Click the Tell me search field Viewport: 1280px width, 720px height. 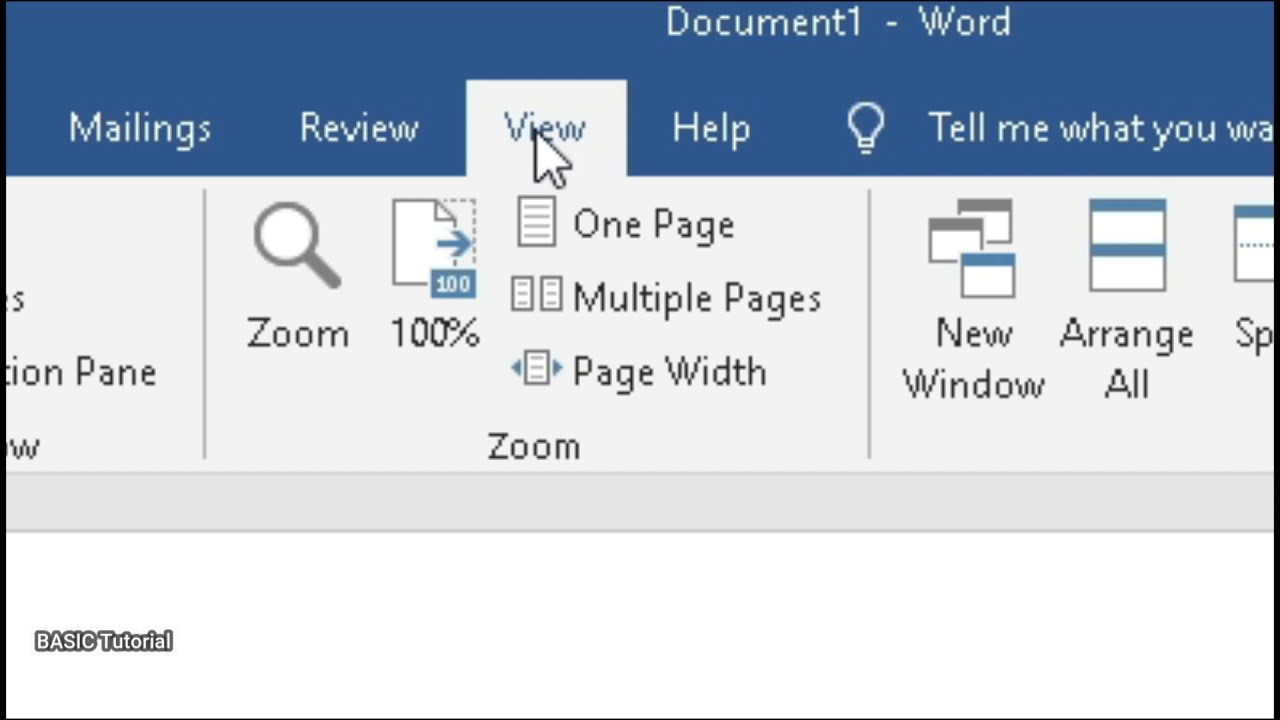(1100, 128)
